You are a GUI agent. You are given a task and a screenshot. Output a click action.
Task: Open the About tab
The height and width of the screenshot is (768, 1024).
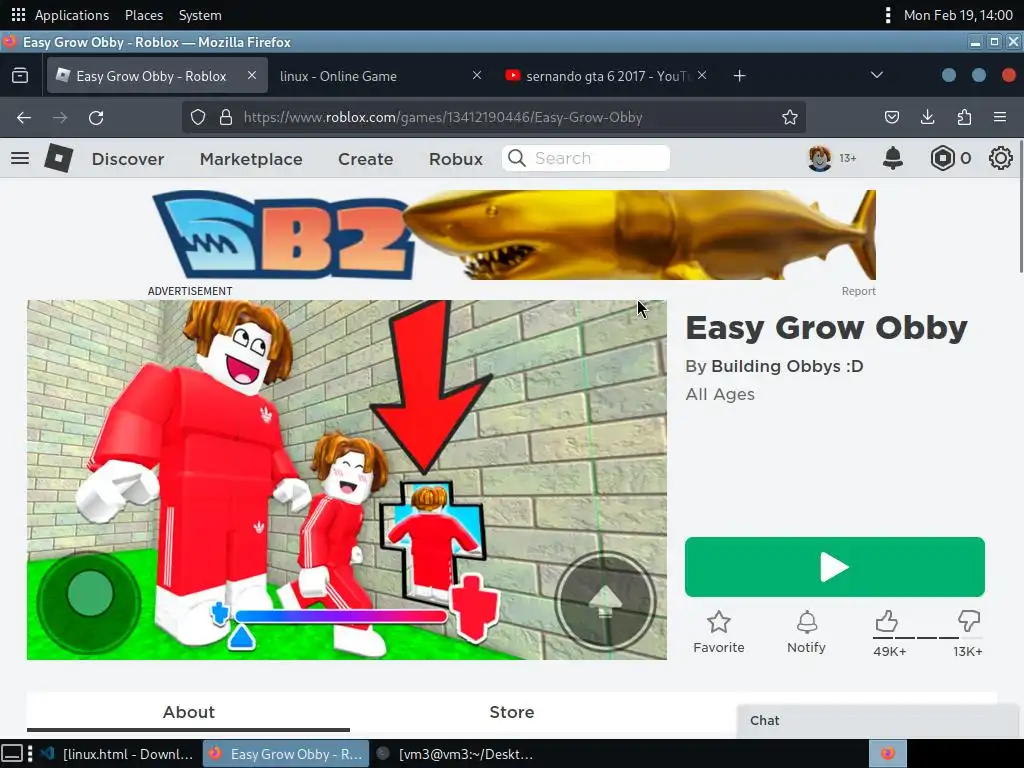click(188, 712)
